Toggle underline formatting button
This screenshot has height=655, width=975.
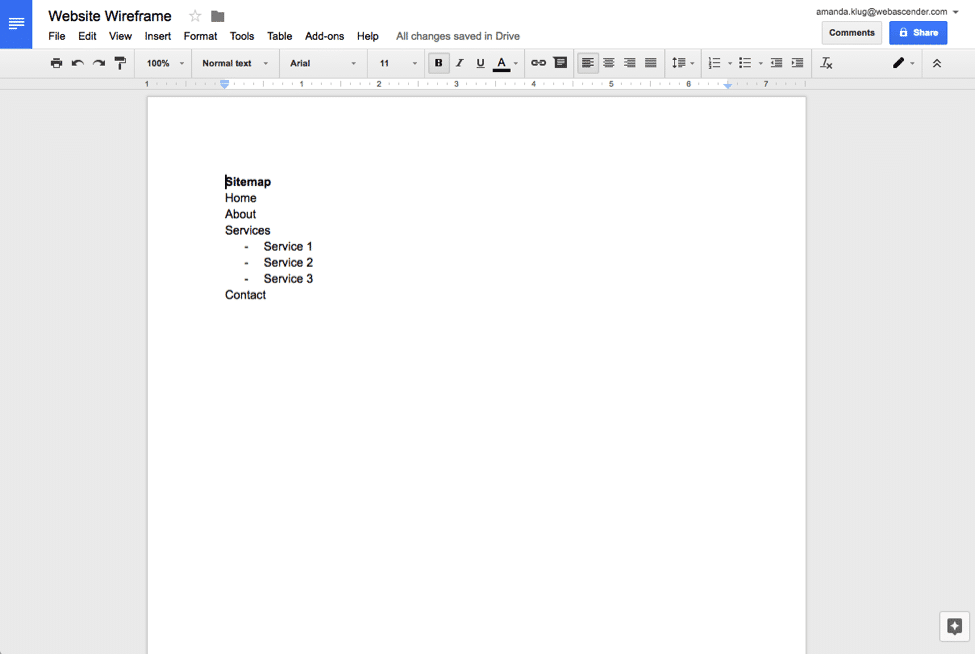pyautogui.click(x=480, y=63)
